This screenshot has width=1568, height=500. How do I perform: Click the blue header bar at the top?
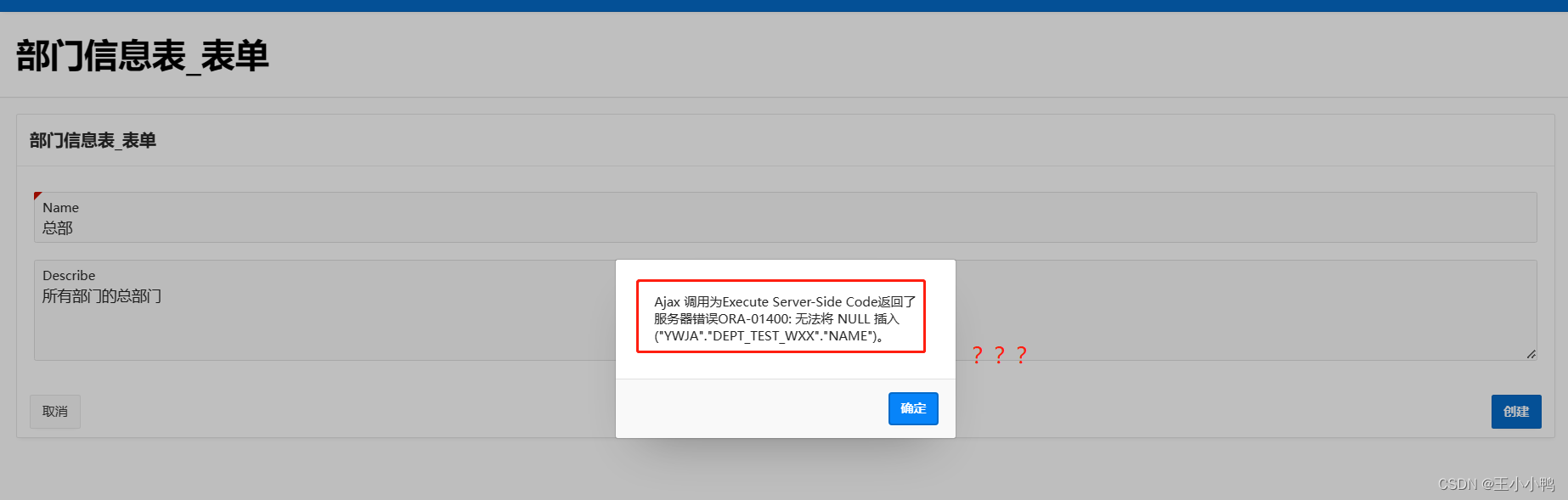tap(784, 5)
